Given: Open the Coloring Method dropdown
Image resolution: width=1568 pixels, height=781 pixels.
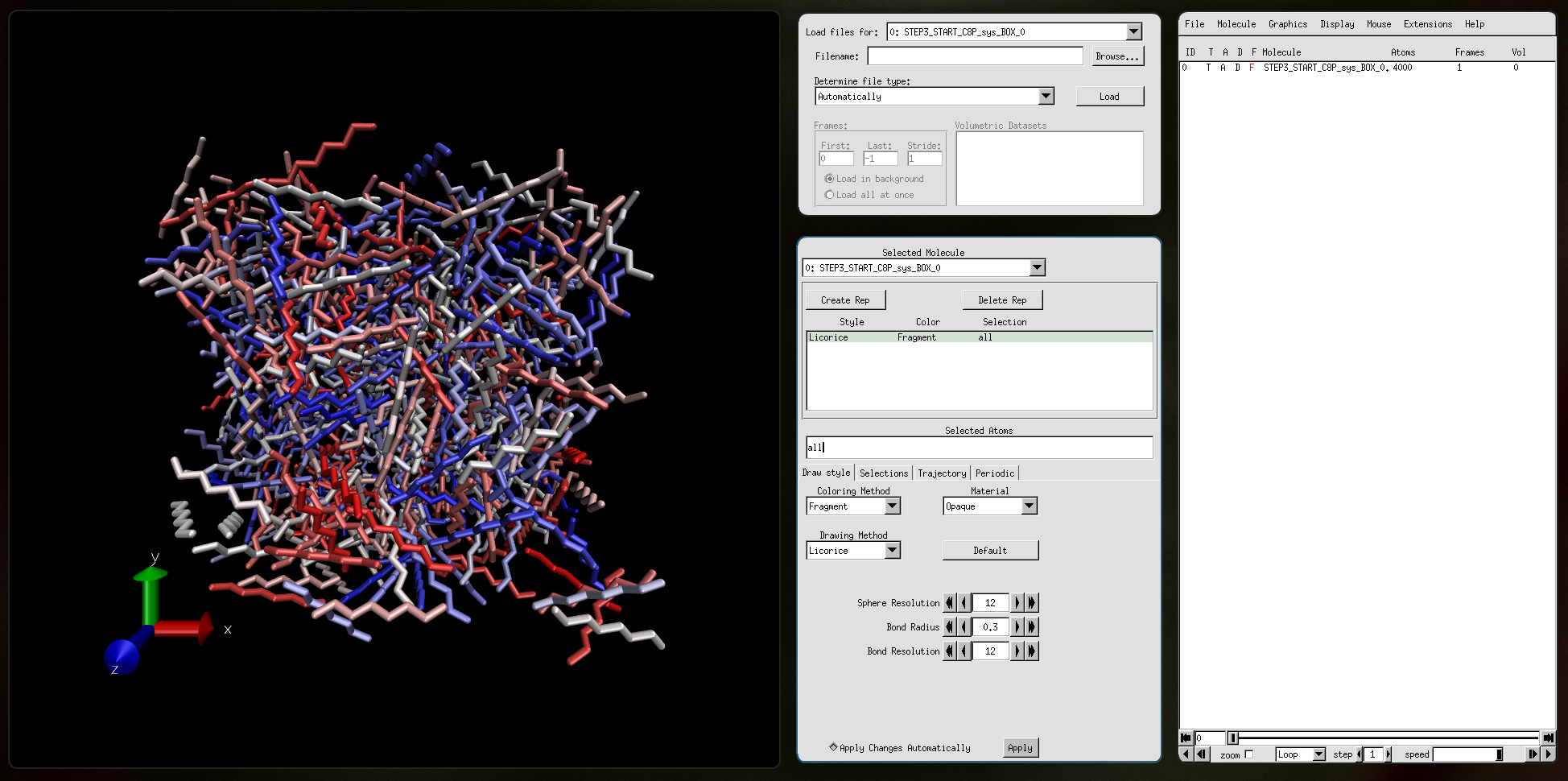Looking at the screenshot, I should coord(892,506).
